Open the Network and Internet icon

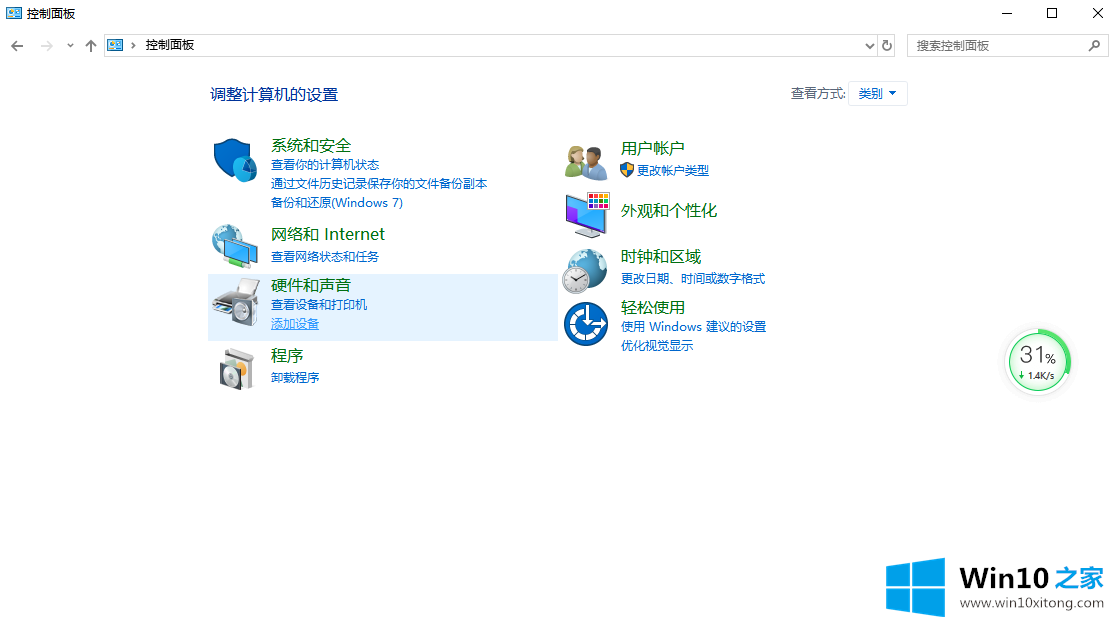(x=236, y=245)
